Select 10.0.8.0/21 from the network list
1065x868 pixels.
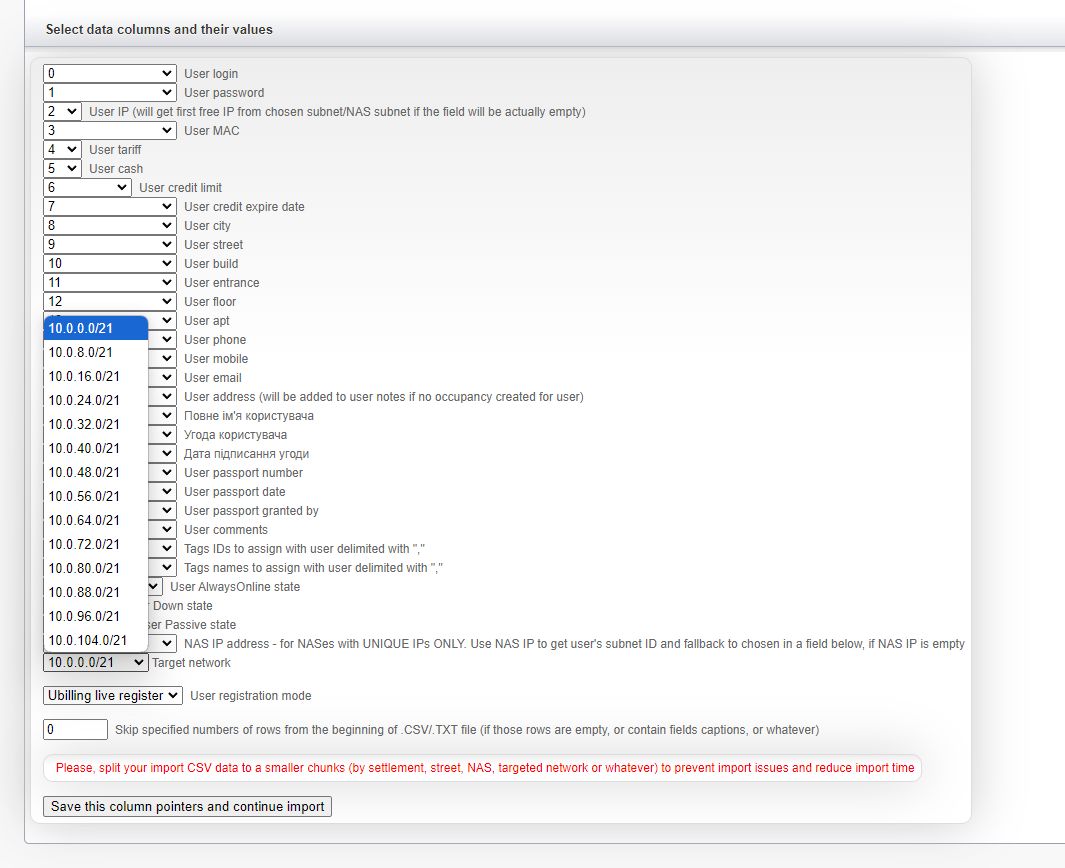tap(95, 352)
